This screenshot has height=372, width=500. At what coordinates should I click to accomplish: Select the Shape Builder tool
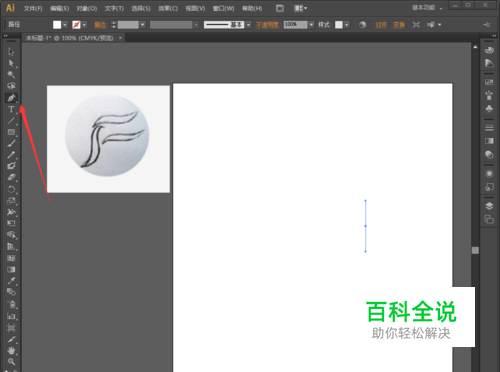[x=11, y=235]
